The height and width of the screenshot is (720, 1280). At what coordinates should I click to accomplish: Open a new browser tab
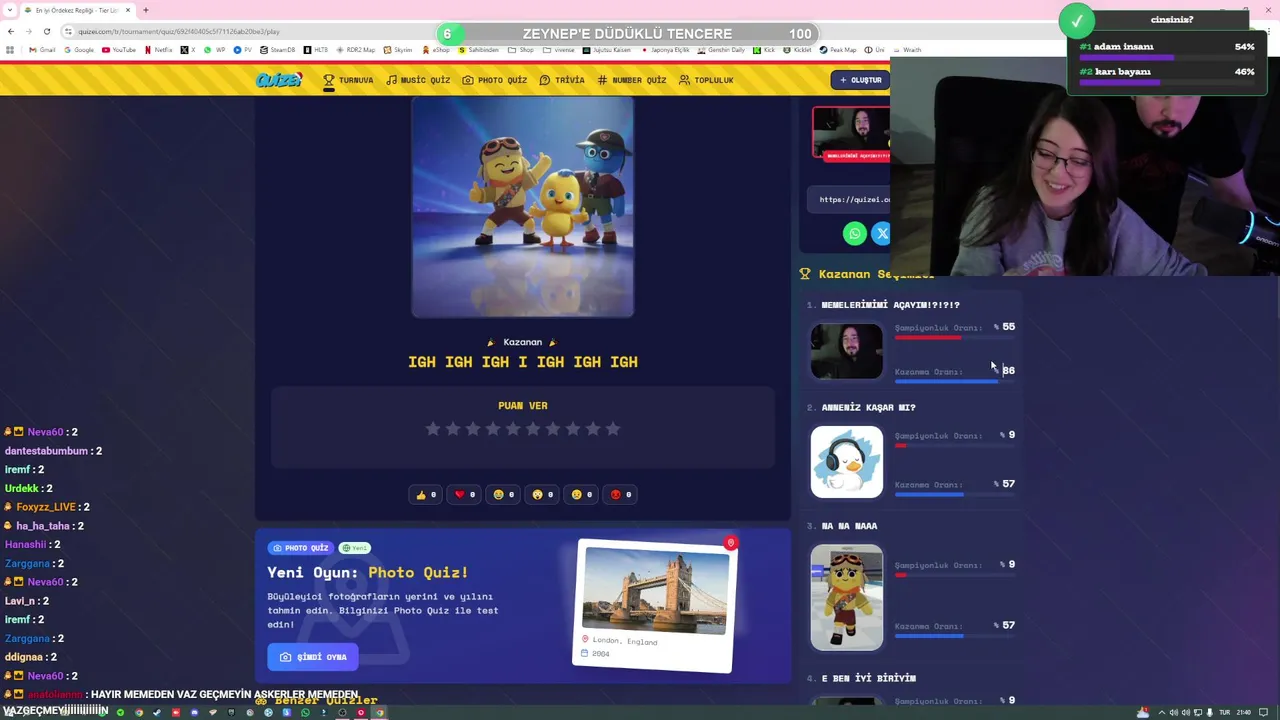point(146,10)
